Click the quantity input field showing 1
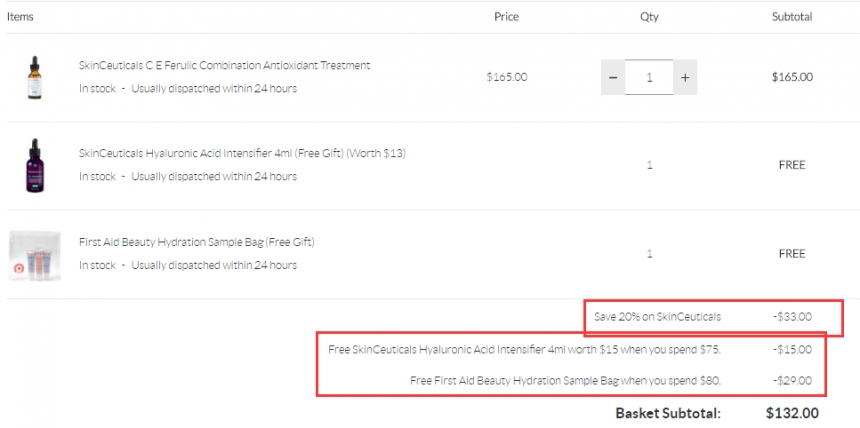 coord(649,77)
